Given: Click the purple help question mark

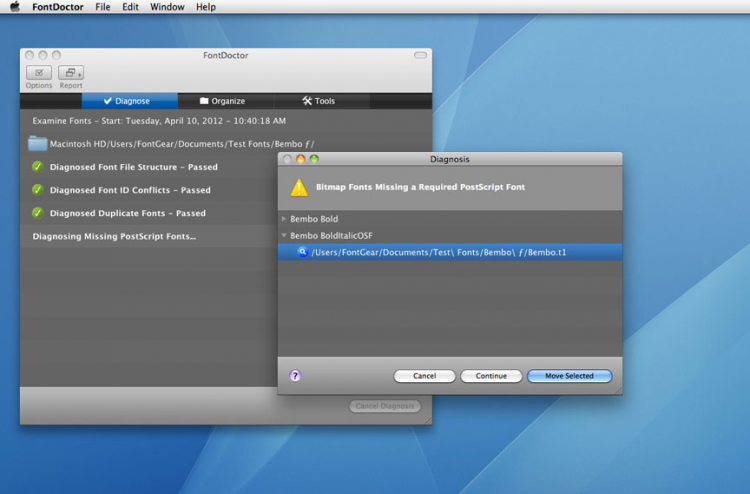Looking at the screenshot, I should point(295,375).
